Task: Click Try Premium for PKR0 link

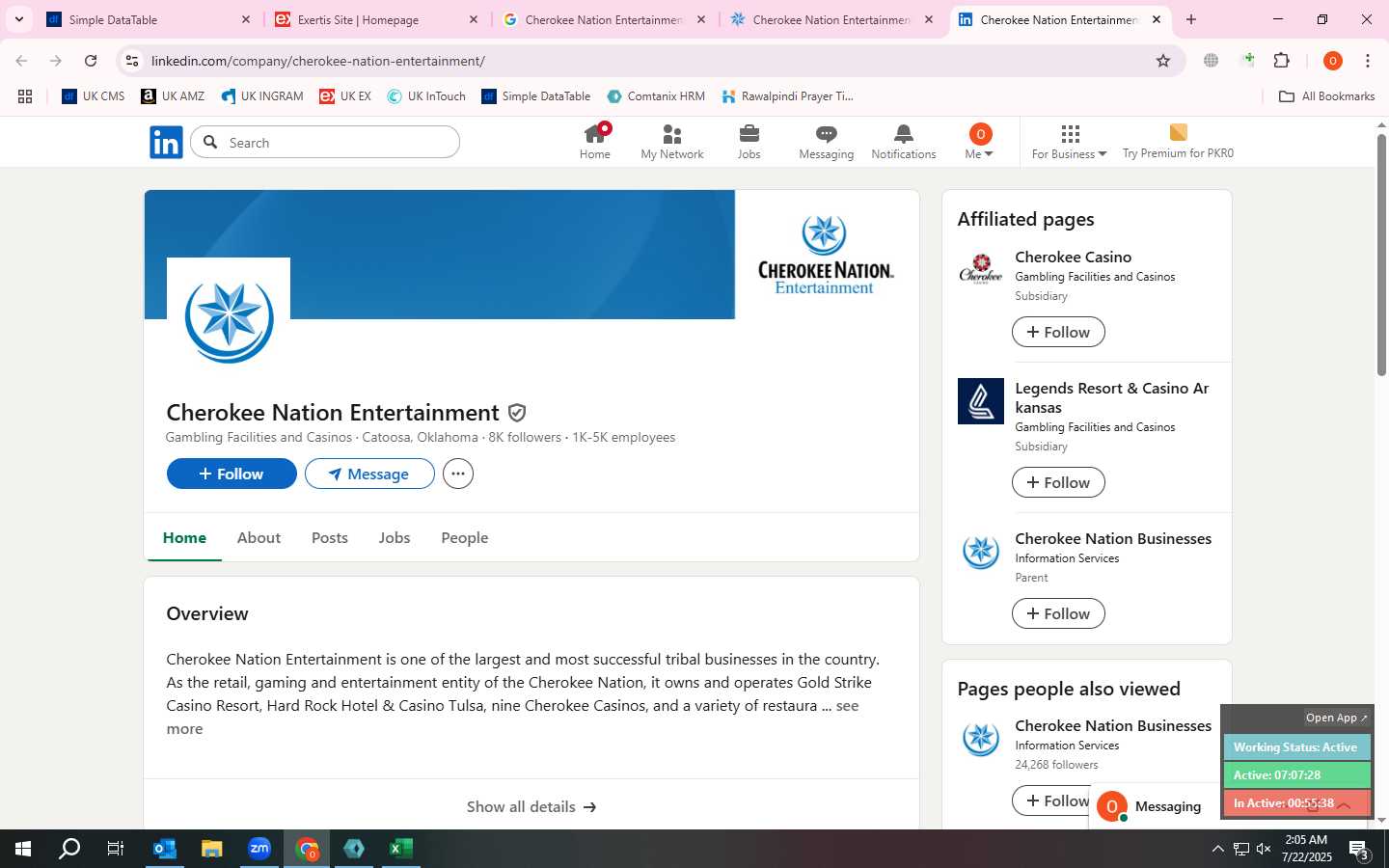Action: [x=1178, y=142]
